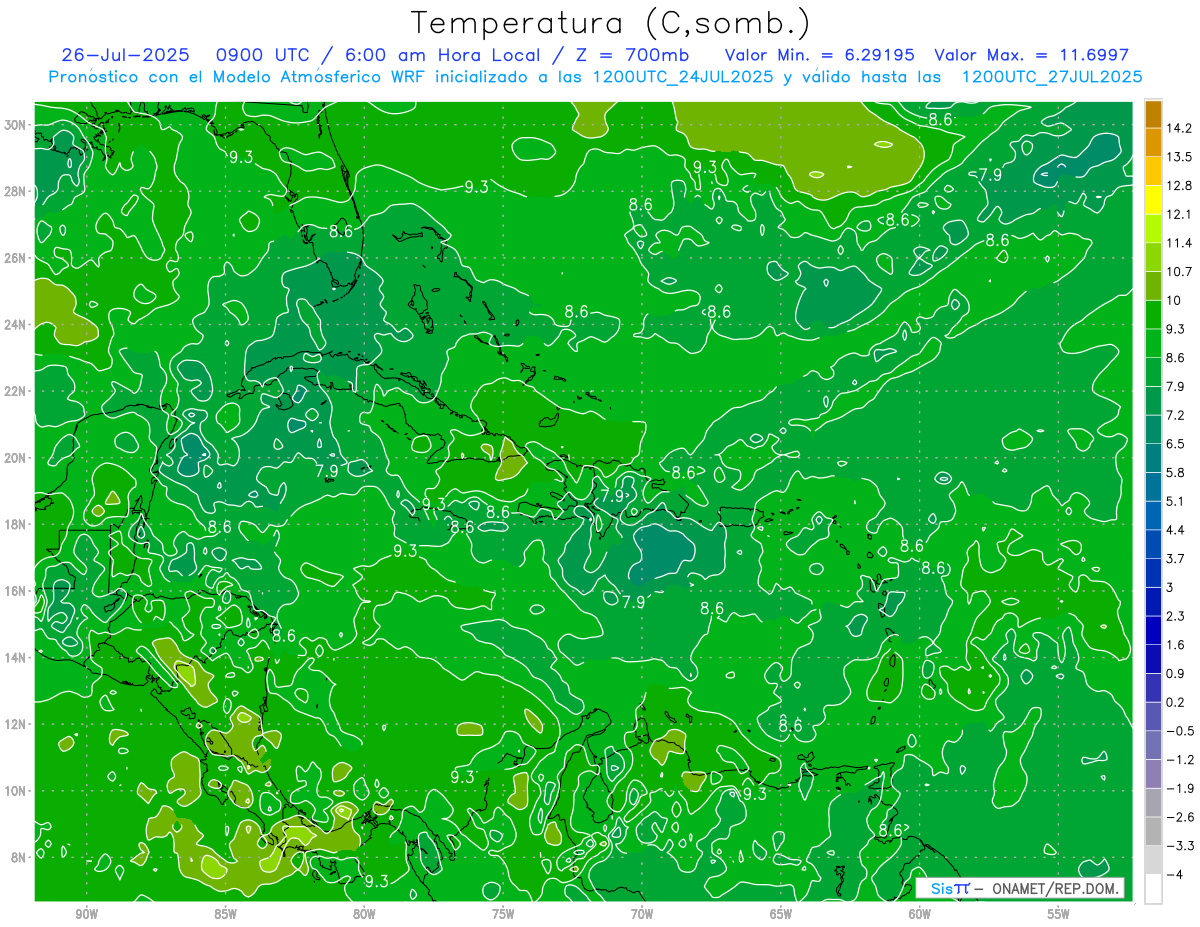Click the colorbar label "4.4"
Screen dimensions: 1200x927
click(1176, 530)
